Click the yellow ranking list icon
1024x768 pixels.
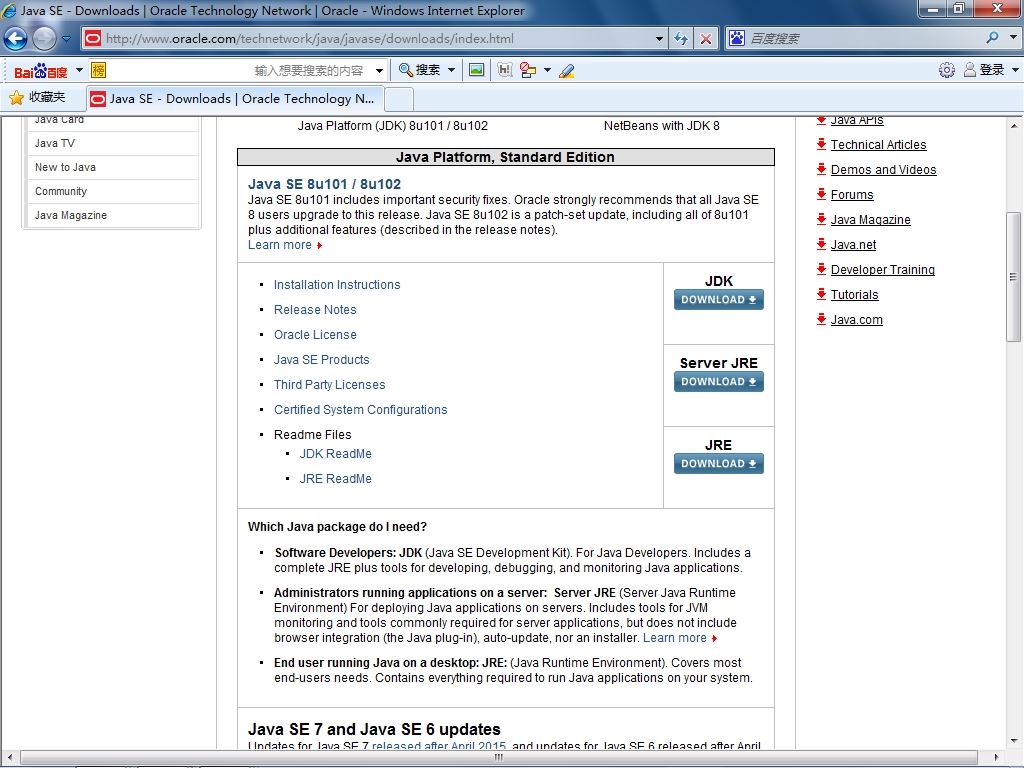(99, 70)
